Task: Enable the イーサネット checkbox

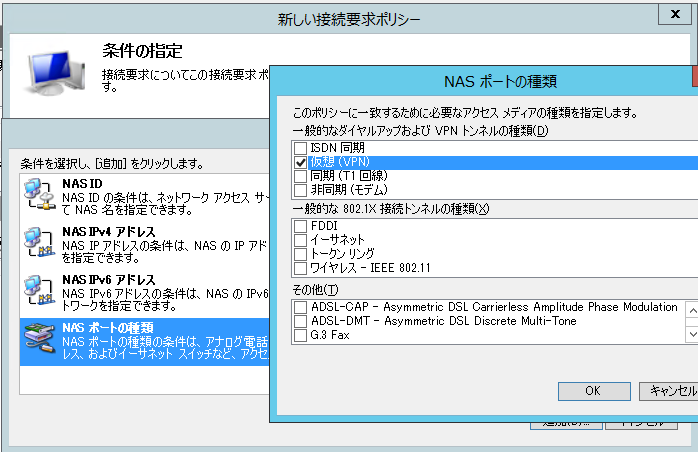Action: point(300,240)
